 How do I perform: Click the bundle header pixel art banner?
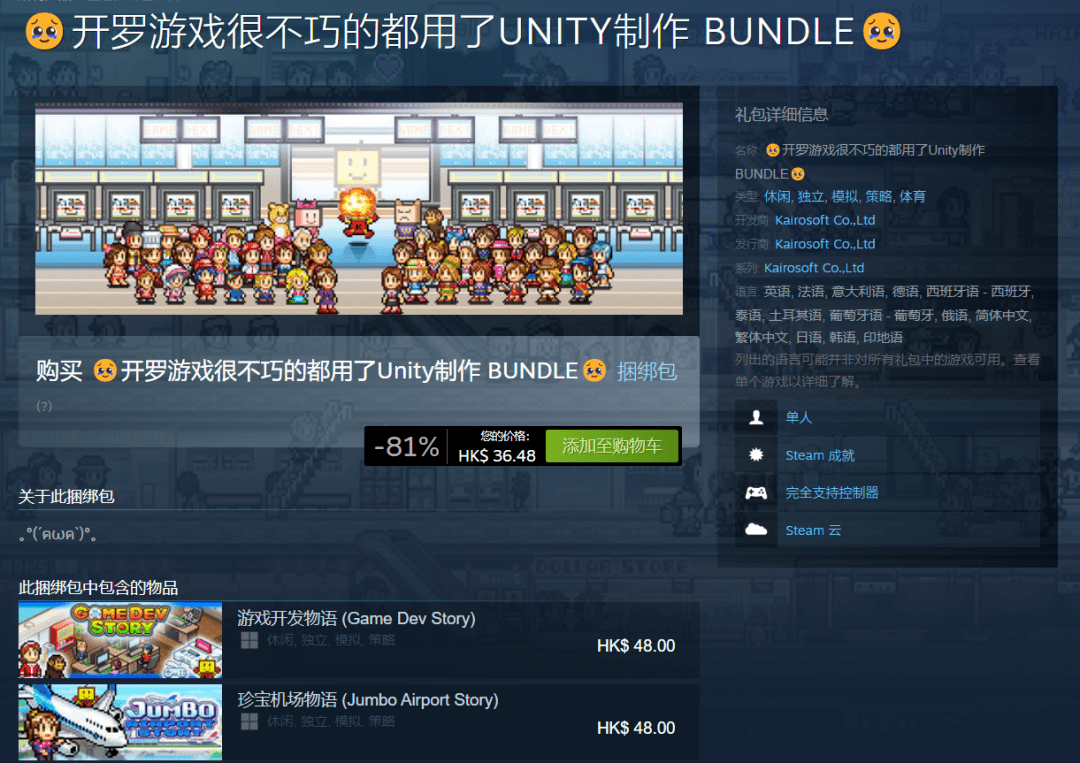pos(359,209)
